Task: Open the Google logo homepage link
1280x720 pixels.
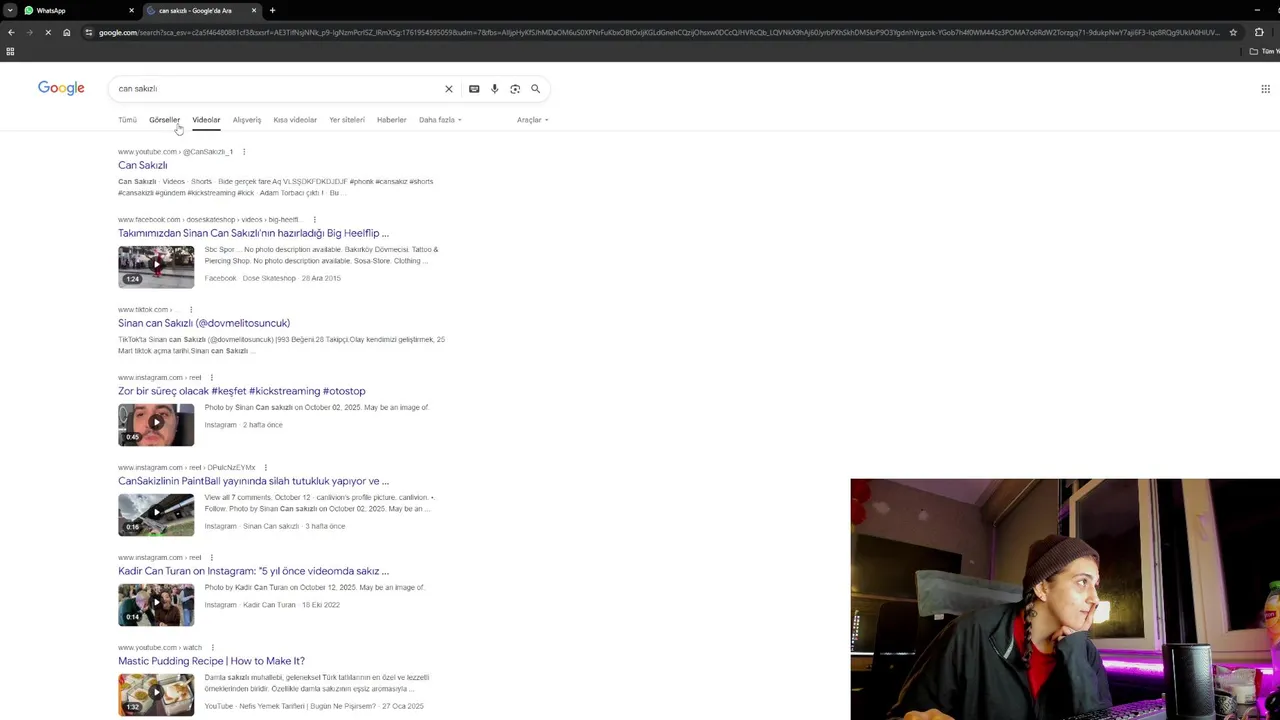Action: pos(61,88)
